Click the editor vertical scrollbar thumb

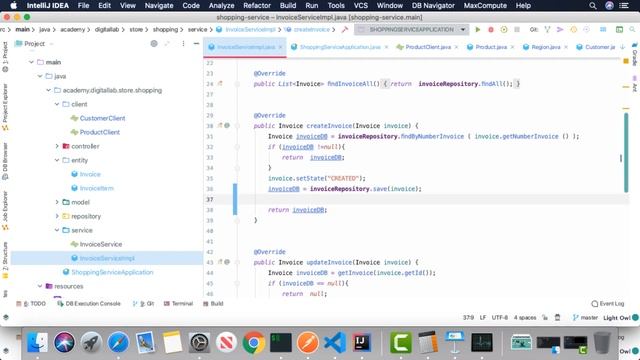click(626, 153)
